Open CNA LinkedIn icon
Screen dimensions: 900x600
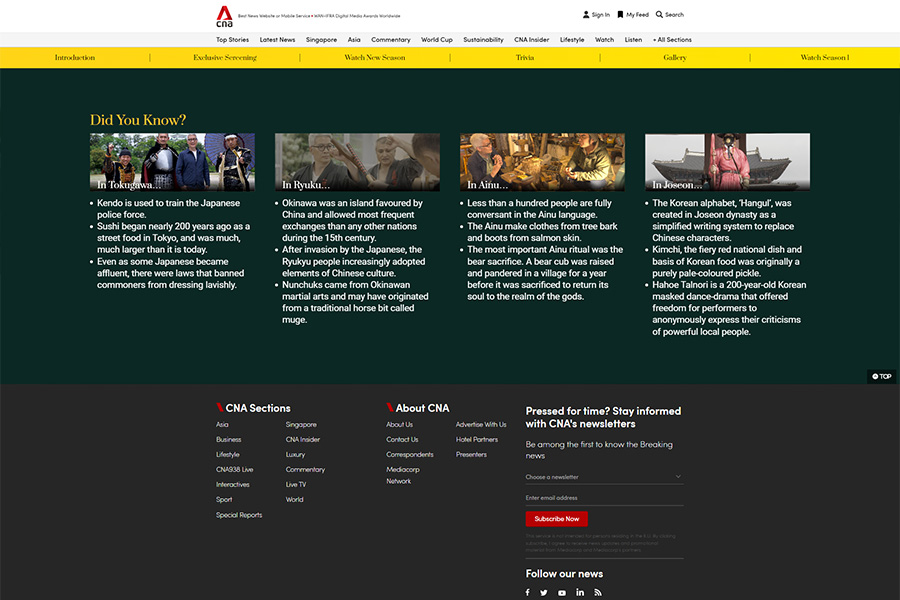580,593
